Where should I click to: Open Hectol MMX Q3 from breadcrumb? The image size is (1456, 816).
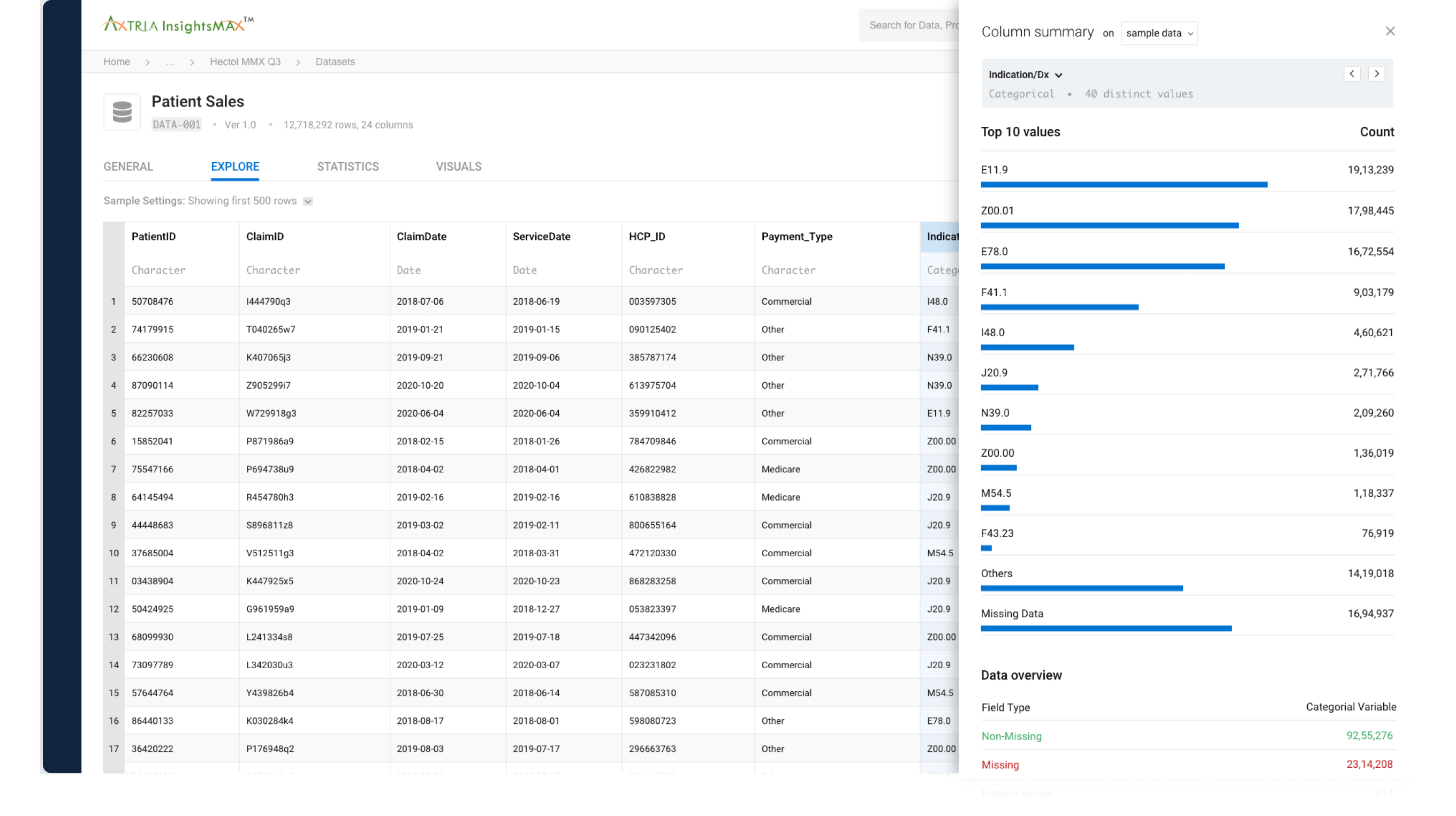[x=245, y=62]
